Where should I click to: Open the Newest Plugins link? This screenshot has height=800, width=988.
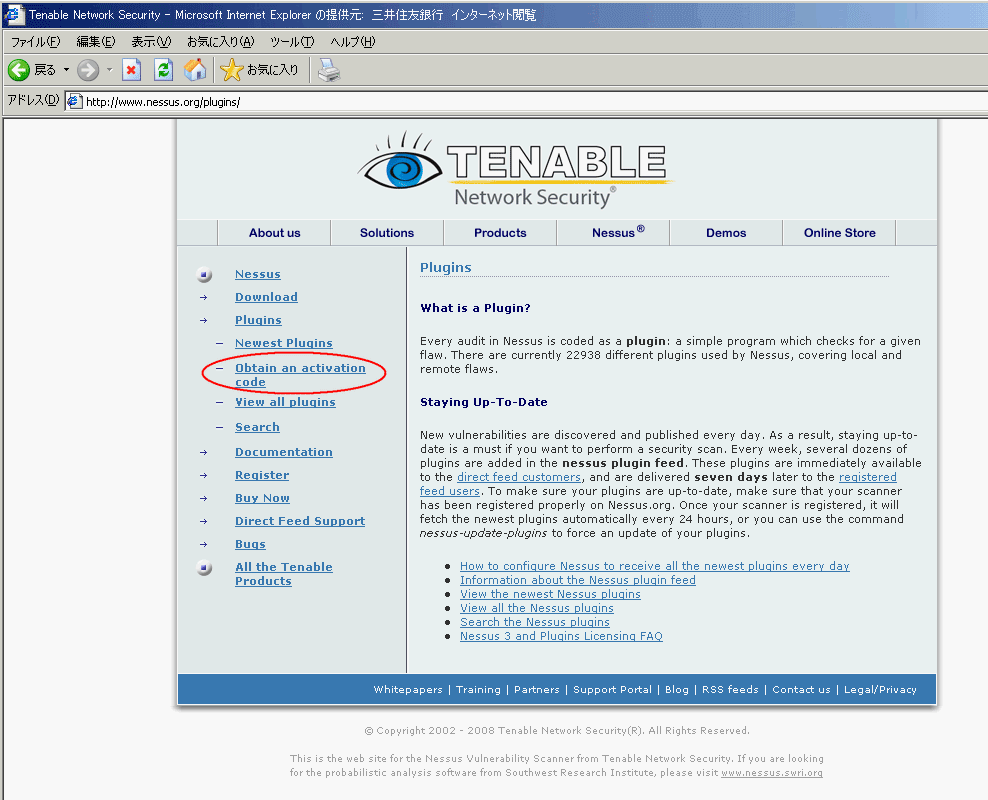point(284,343)
